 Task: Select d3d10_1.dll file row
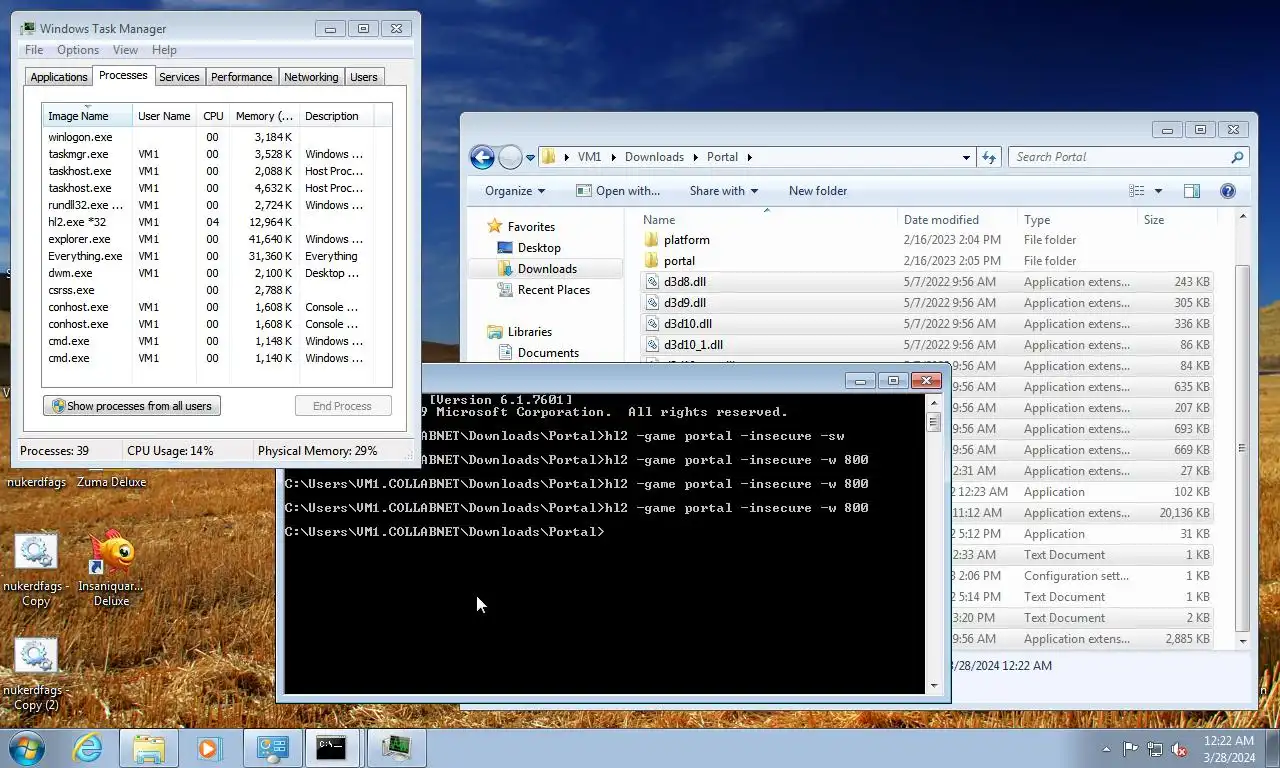[x=926, y=345]
